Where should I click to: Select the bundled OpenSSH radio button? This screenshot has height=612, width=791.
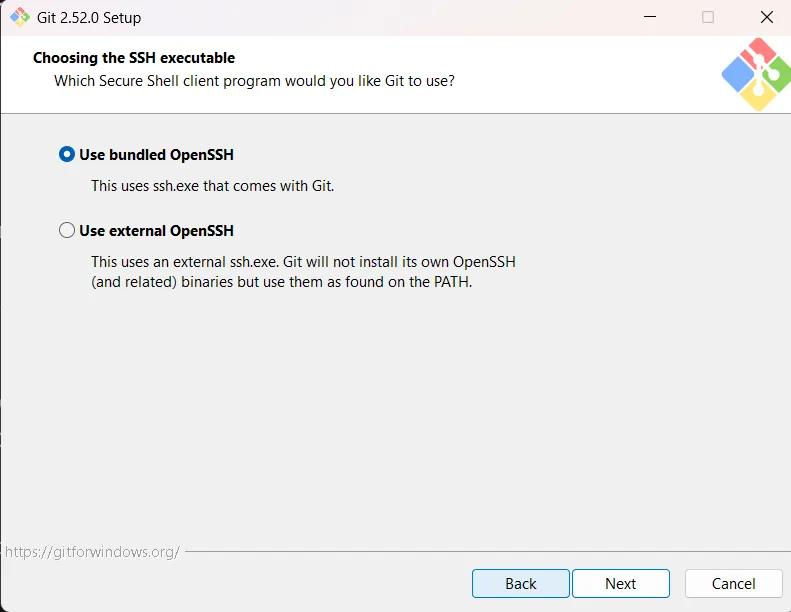67,154
